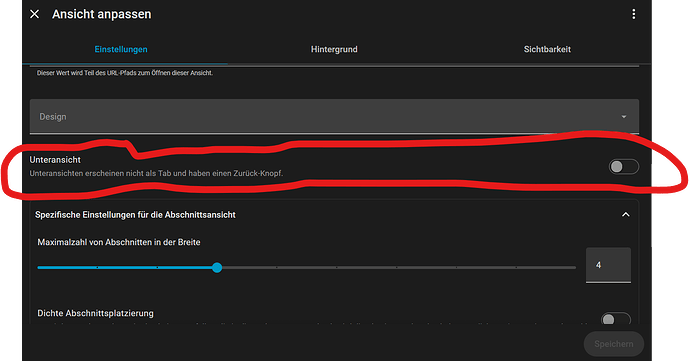Open the three-dot overflow menu
The height and width of the screenshot is (361, 690).
(634, 14)
